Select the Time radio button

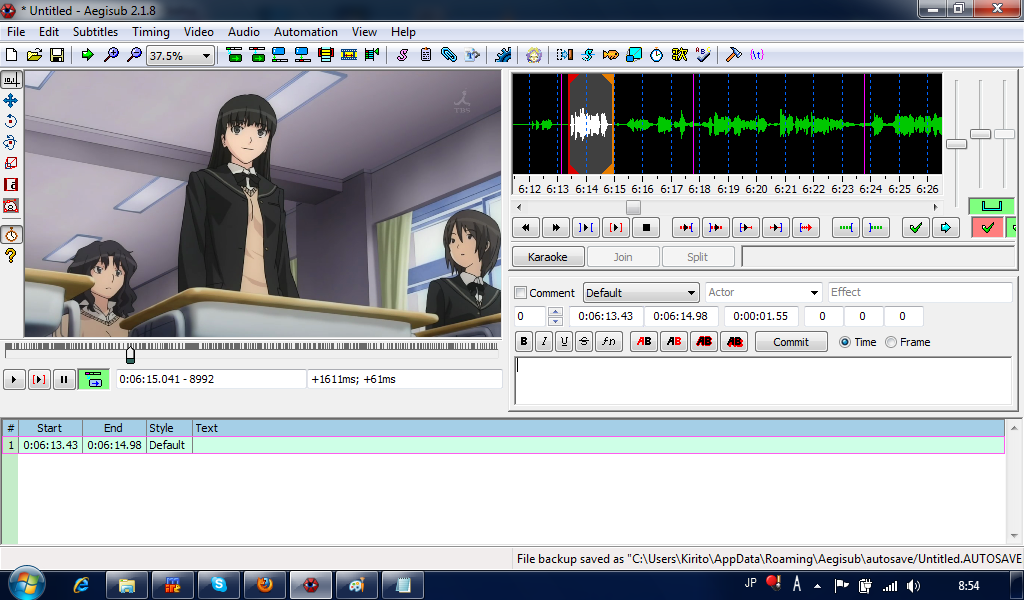coord(844,342)
